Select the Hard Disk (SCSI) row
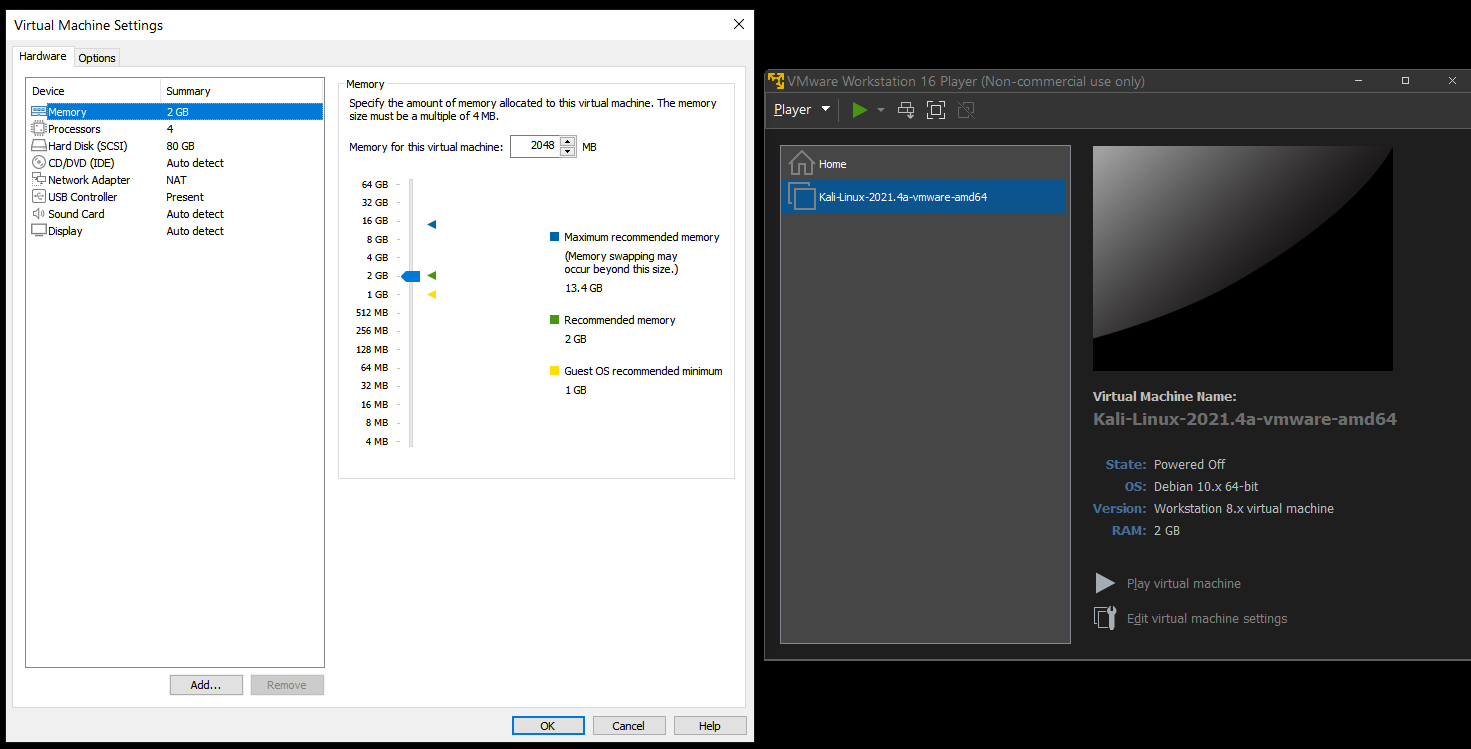 [175, 146]
